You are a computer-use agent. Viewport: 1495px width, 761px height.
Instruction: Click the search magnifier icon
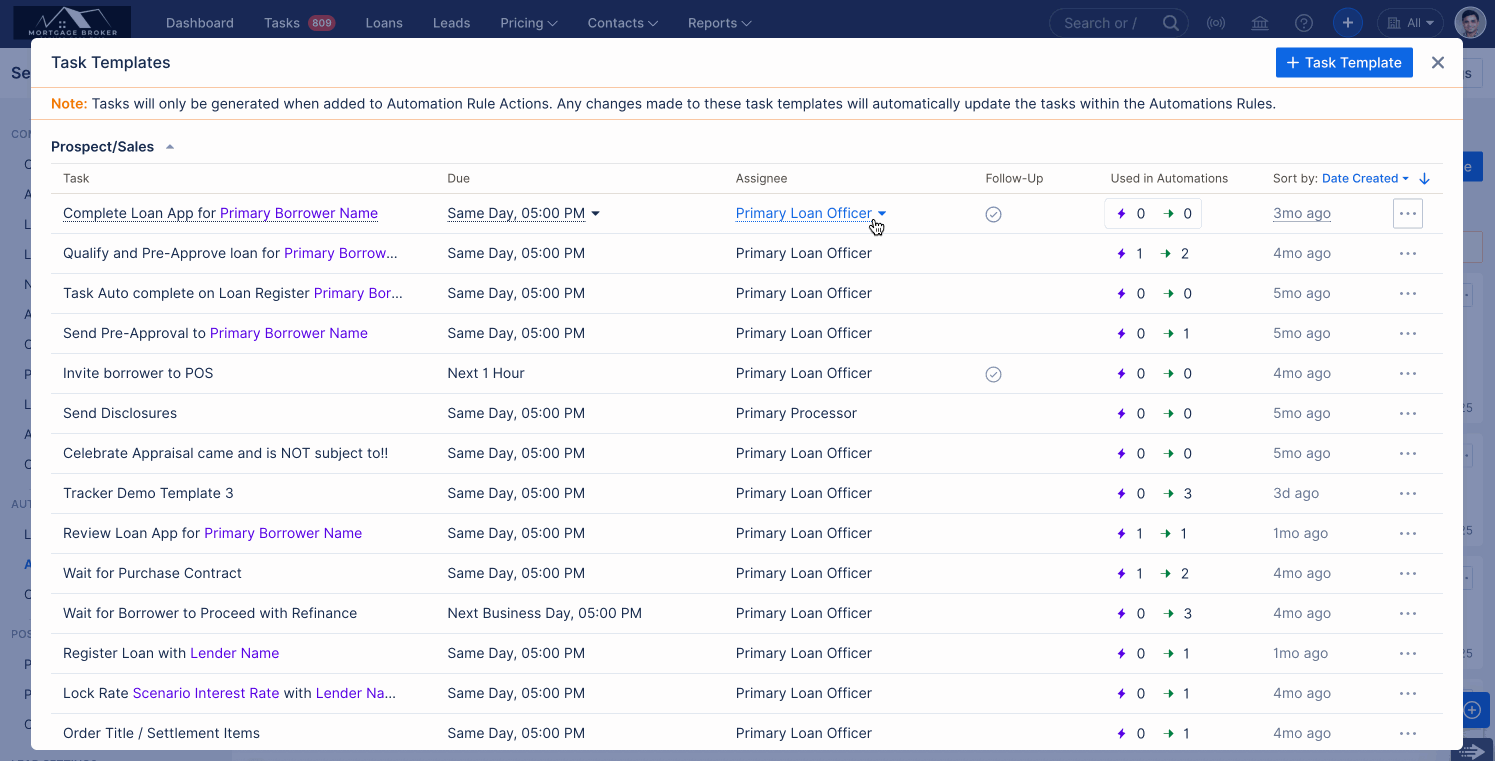pyautogui.click(x=1171, y=23)
